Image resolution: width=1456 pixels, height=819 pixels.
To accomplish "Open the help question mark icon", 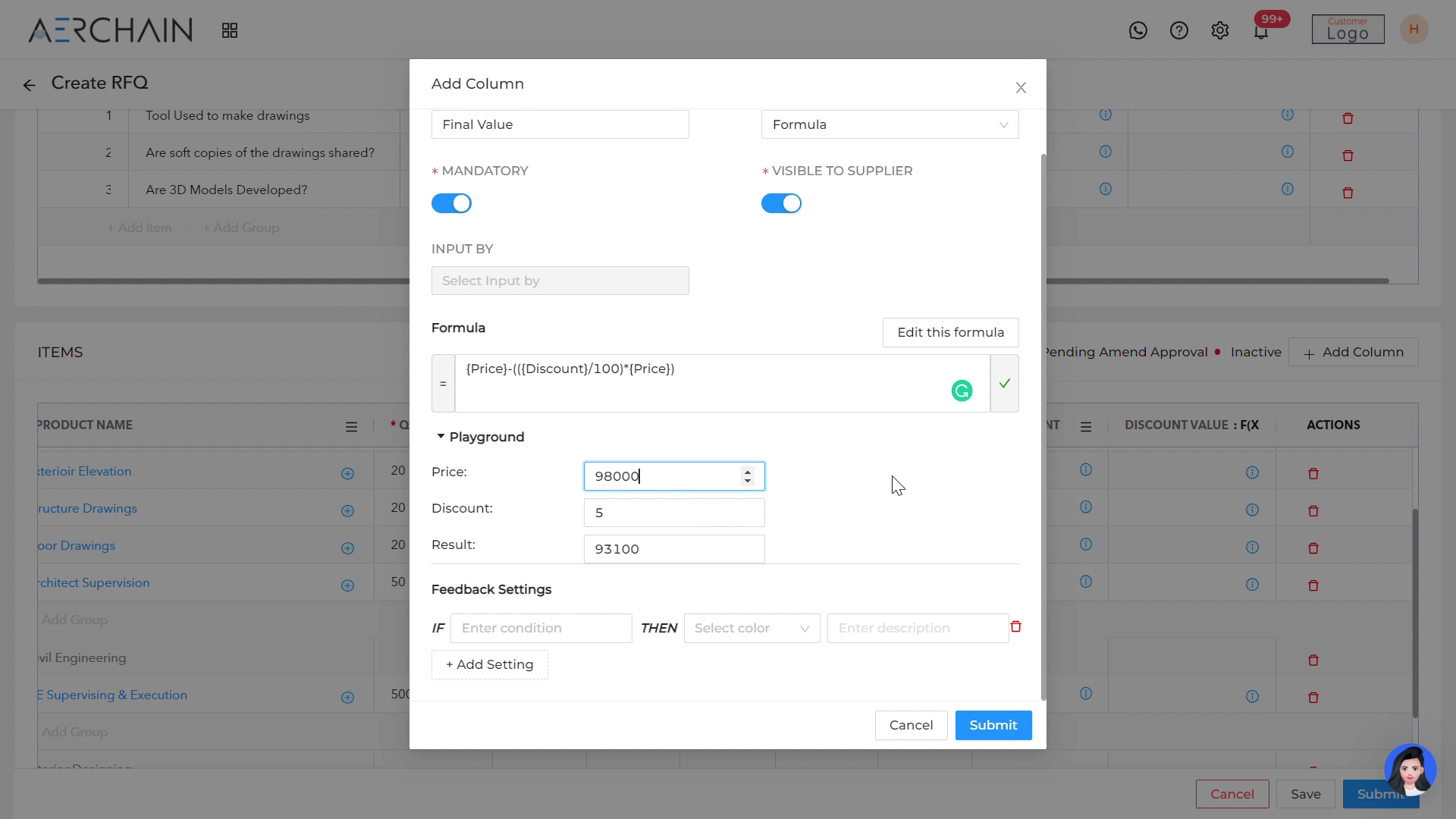I will tap(1178, 30).
